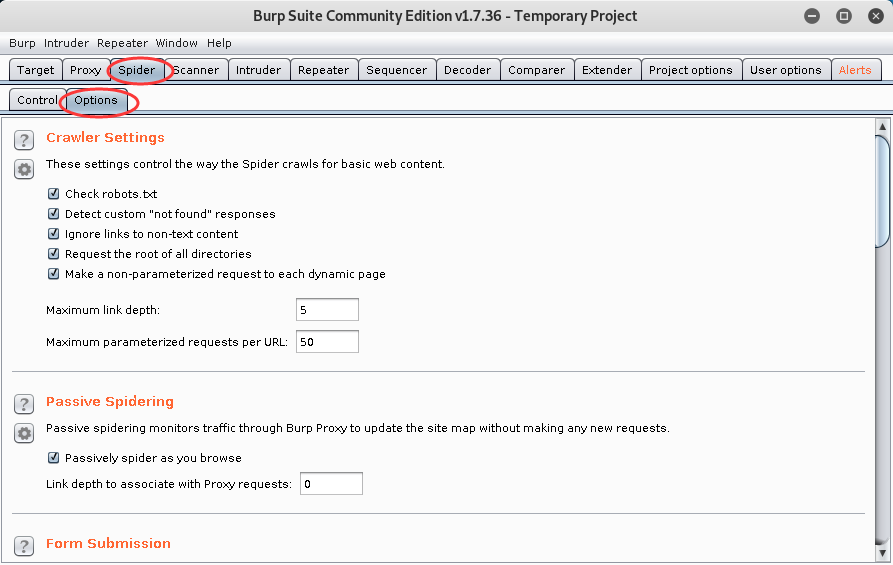The height and width of the screenshot is (565, 893).
Task: Click the Passive Spidering heading
Action: (x=110, y=402)
